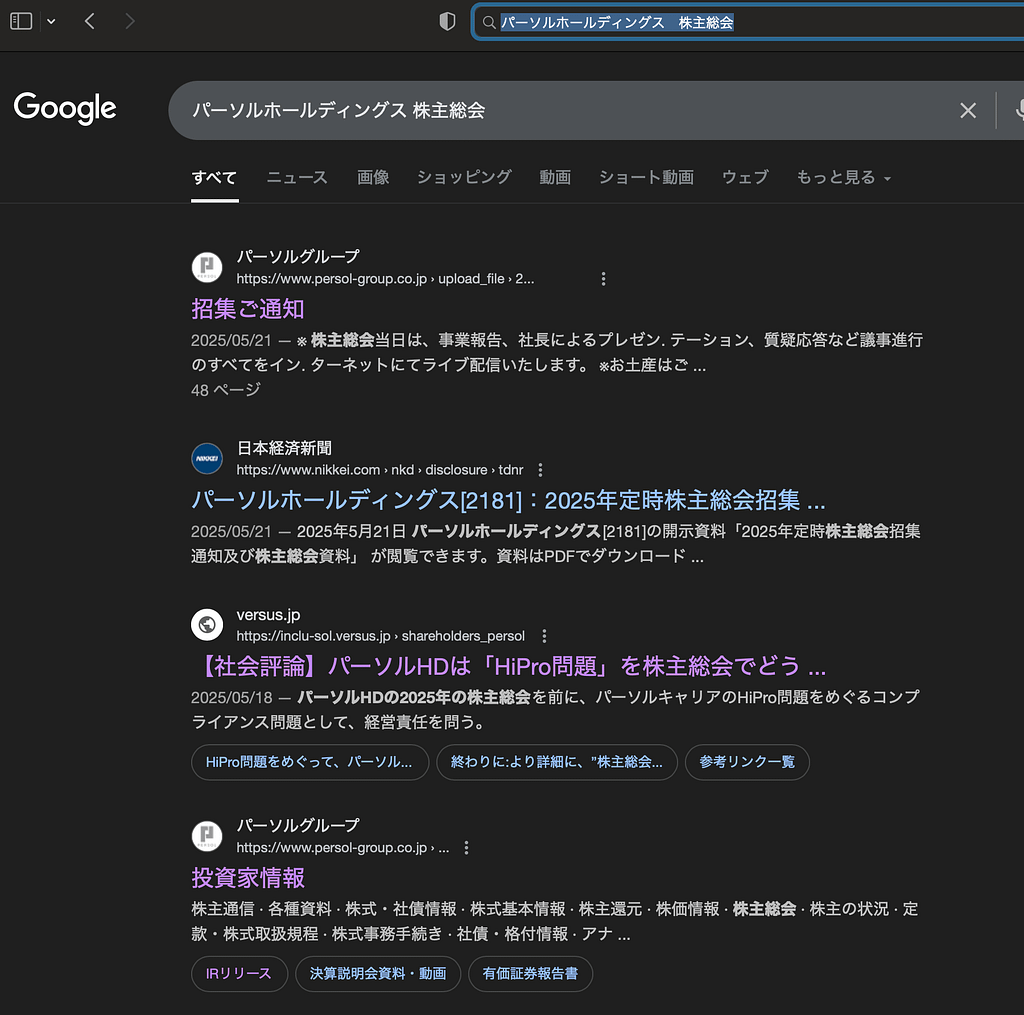Click the 有価証券報告書 chip
This screenshot has width=1024, height=1015.
530,973
